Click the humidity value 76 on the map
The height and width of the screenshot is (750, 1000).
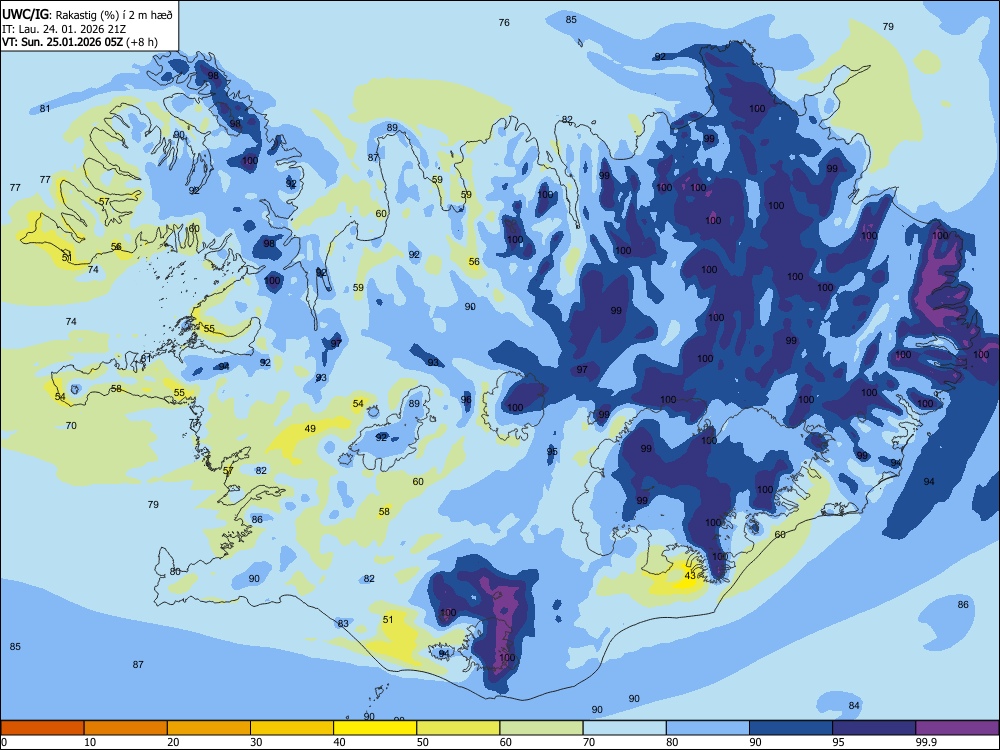504,22
